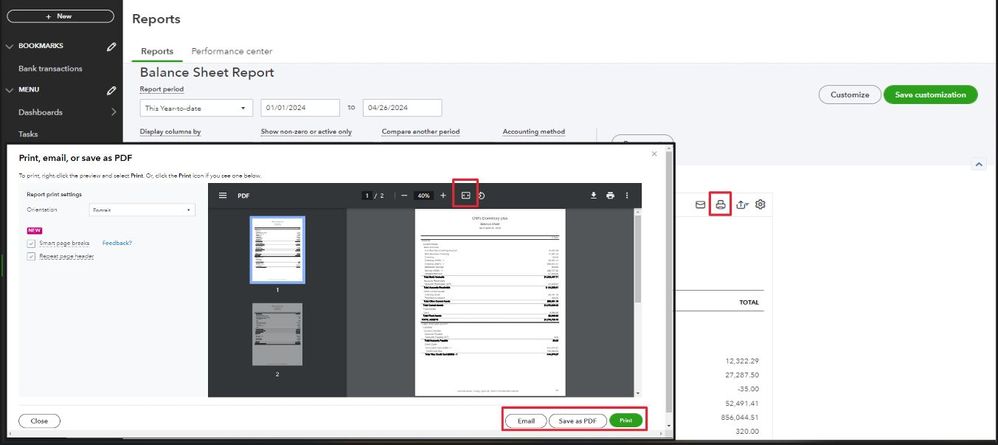Click the Close button in the dialog
998x445 pixels.
click(x=39, y=421)
